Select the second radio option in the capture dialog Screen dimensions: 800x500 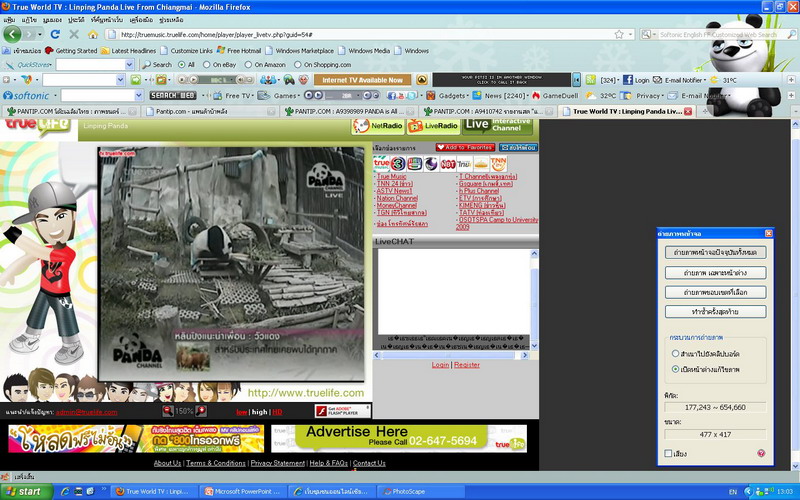coord(675,369)
